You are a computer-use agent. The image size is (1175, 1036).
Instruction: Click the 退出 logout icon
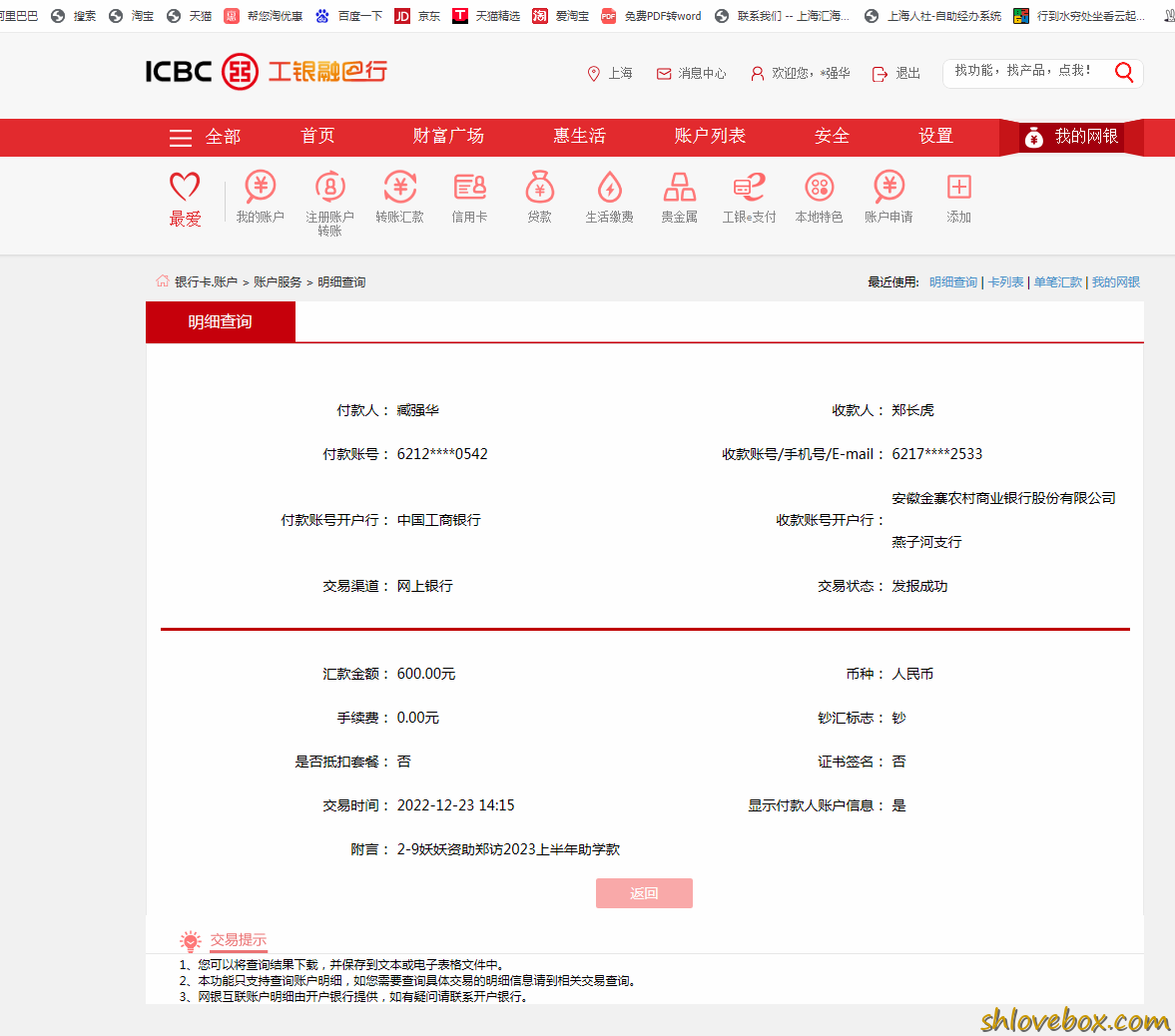point(880,74)
